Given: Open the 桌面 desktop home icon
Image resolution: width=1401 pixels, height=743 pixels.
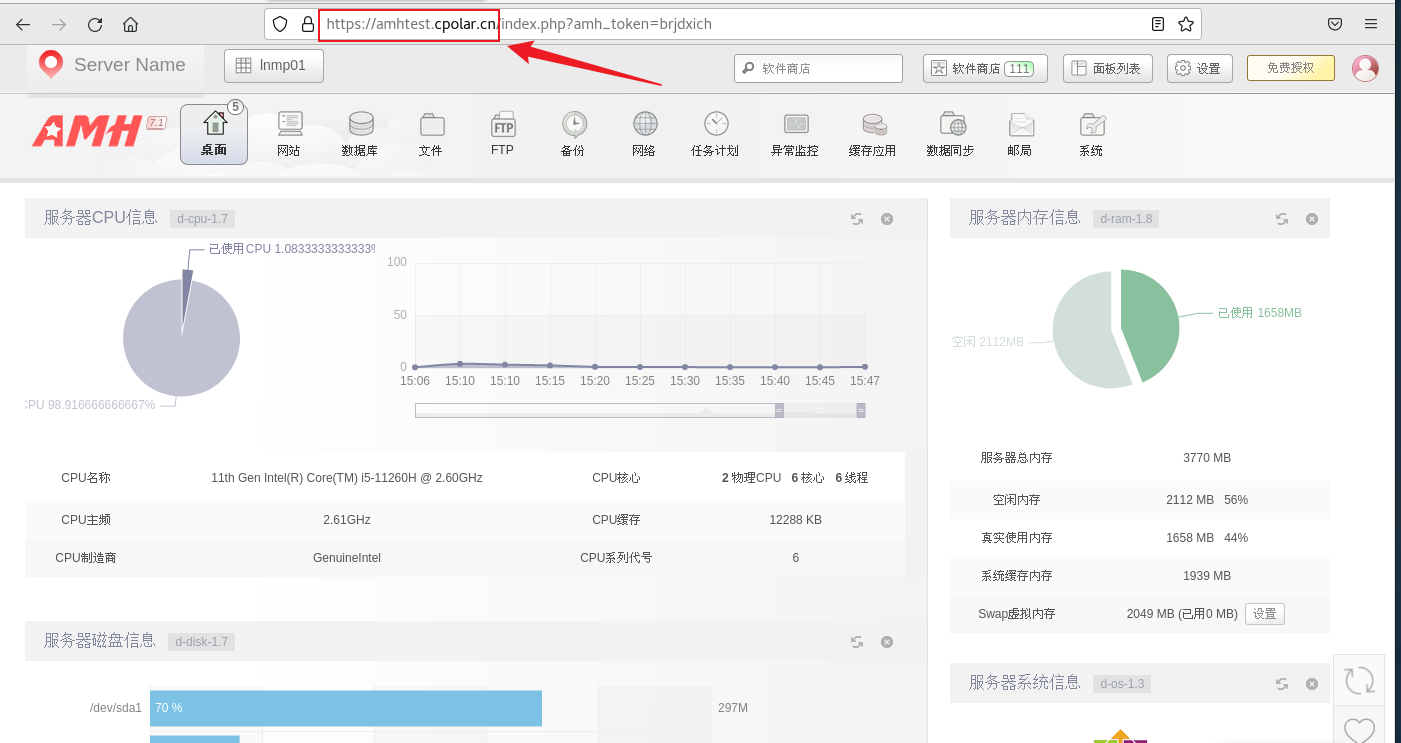Looking at the screenshot, I should (x=214, y=134).
